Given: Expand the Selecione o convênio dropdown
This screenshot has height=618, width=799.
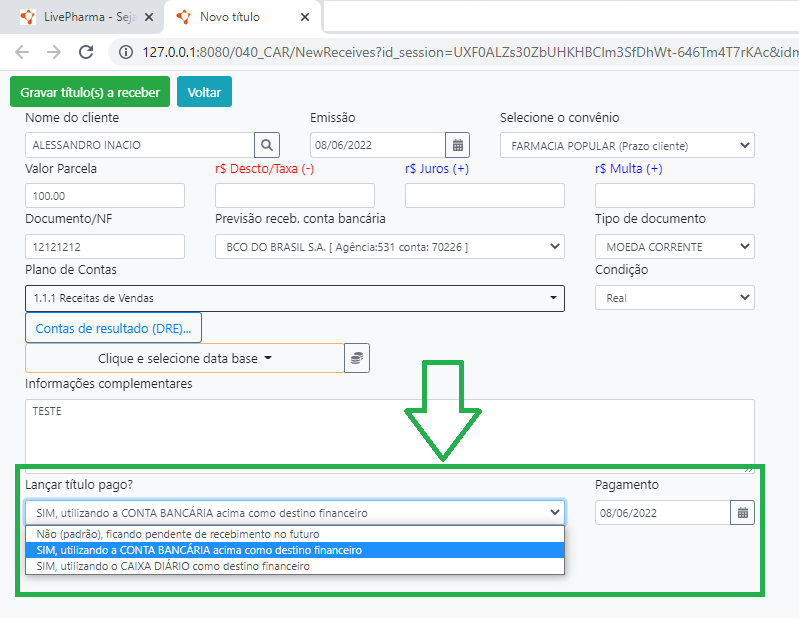Looking at the screenshot, I should [x=627, y=145].
